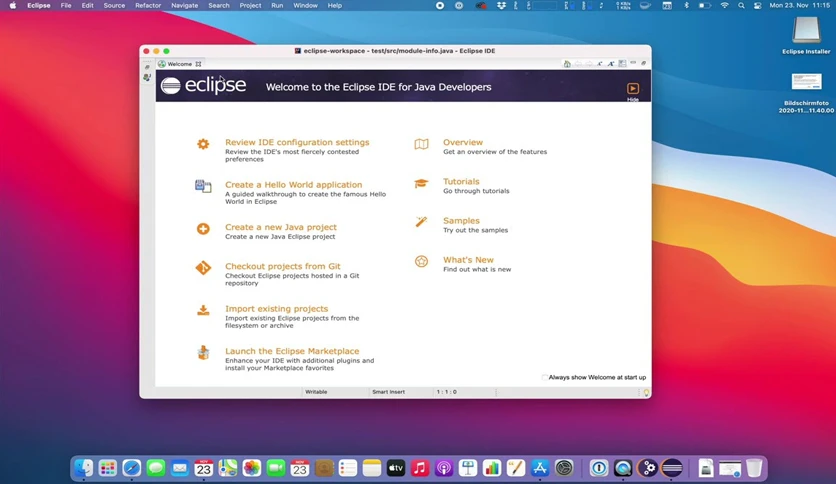Open the Edit menu
The width and height of the screenshot is (836, 484).
[87, 5]
